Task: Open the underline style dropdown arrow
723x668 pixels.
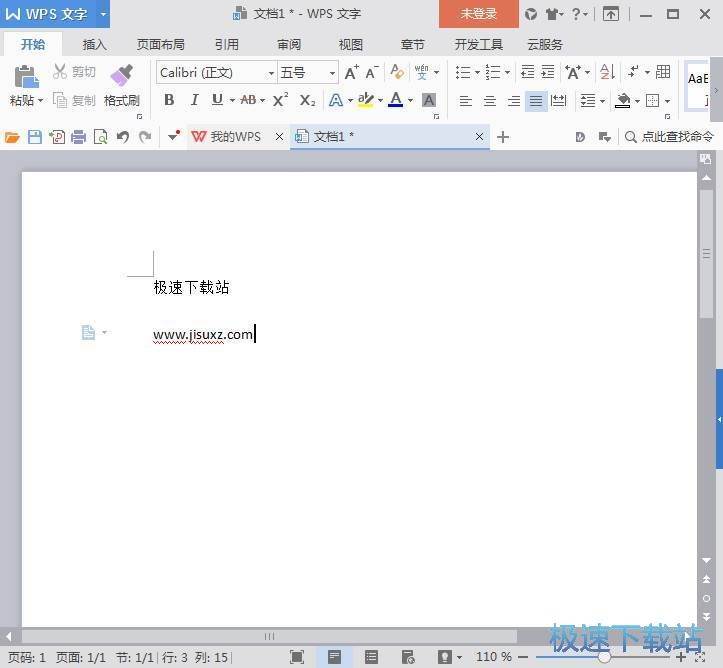Action: point(232,100)
